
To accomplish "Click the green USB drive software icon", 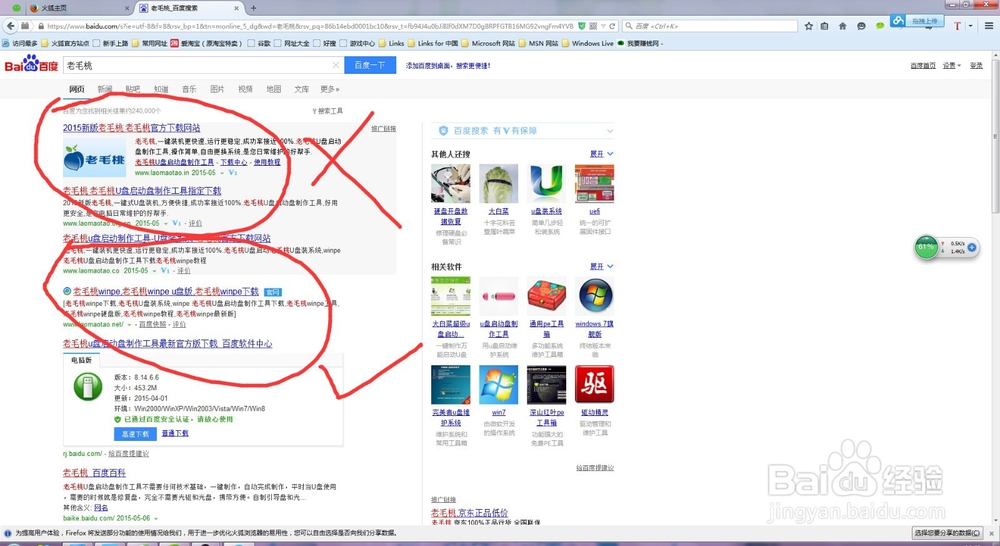I will tap(88, 387).
